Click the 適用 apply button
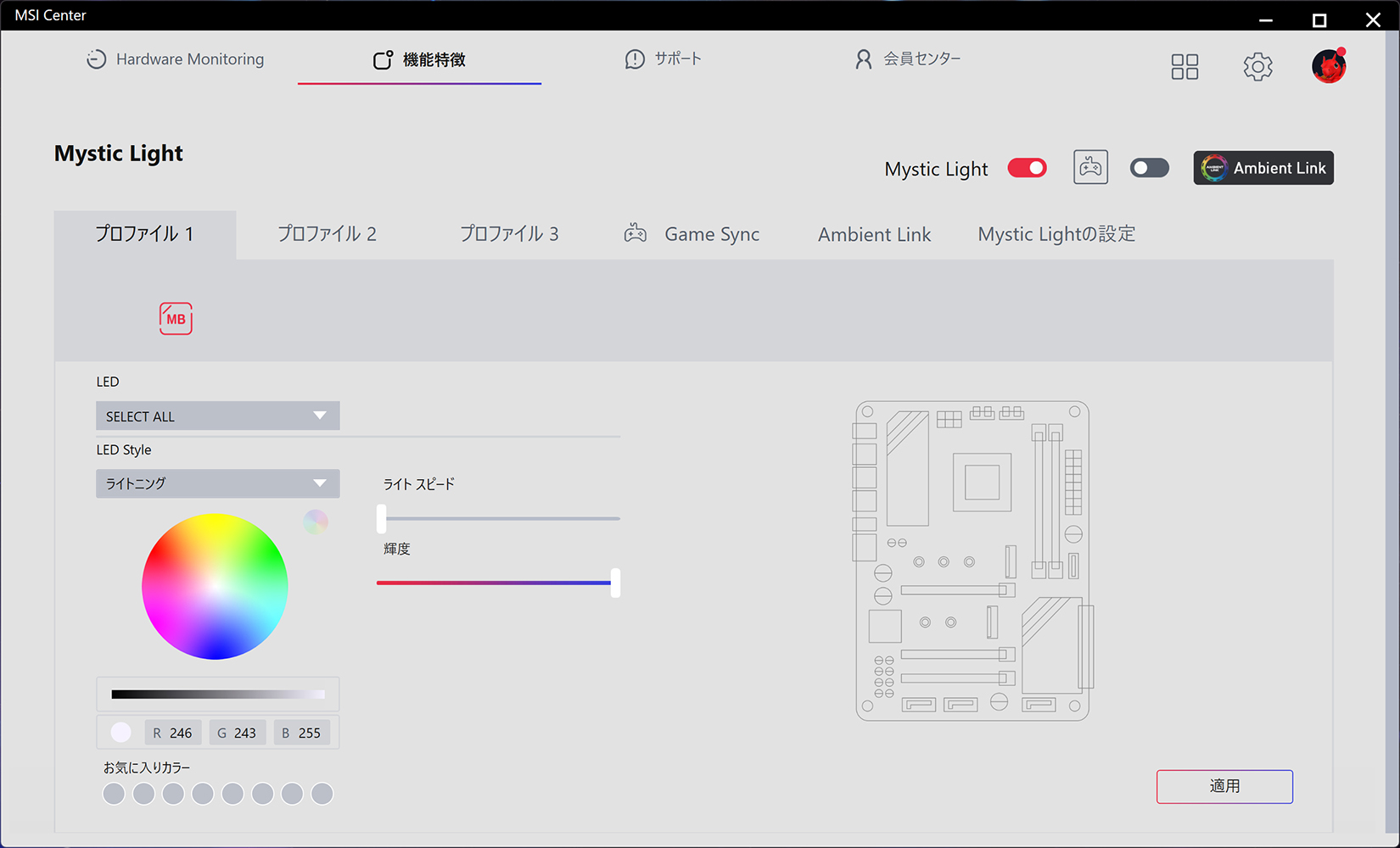Screen dimensions: 1400x848 (1224, 786)
